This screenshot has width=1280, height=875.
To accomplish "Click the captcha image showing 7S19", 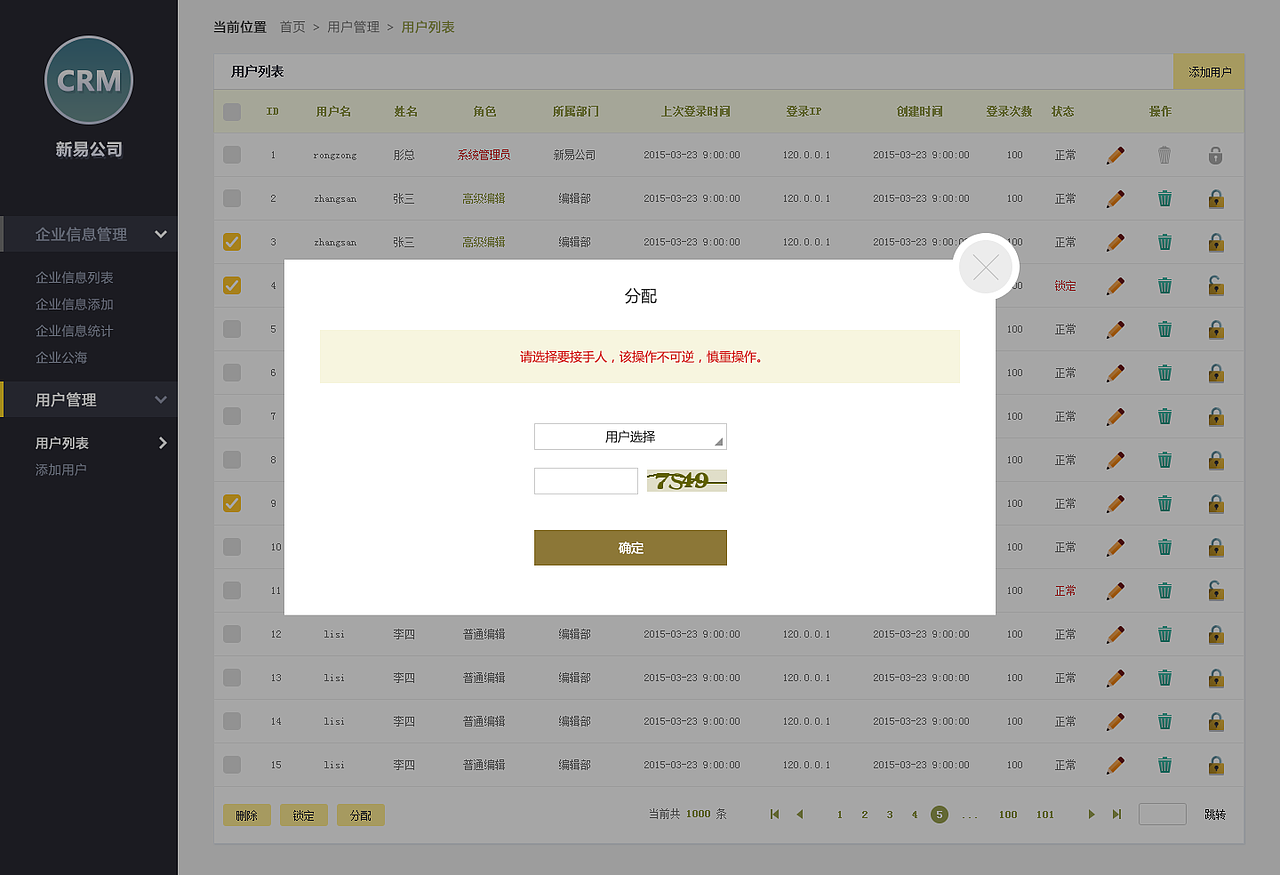I will (686, 480).
